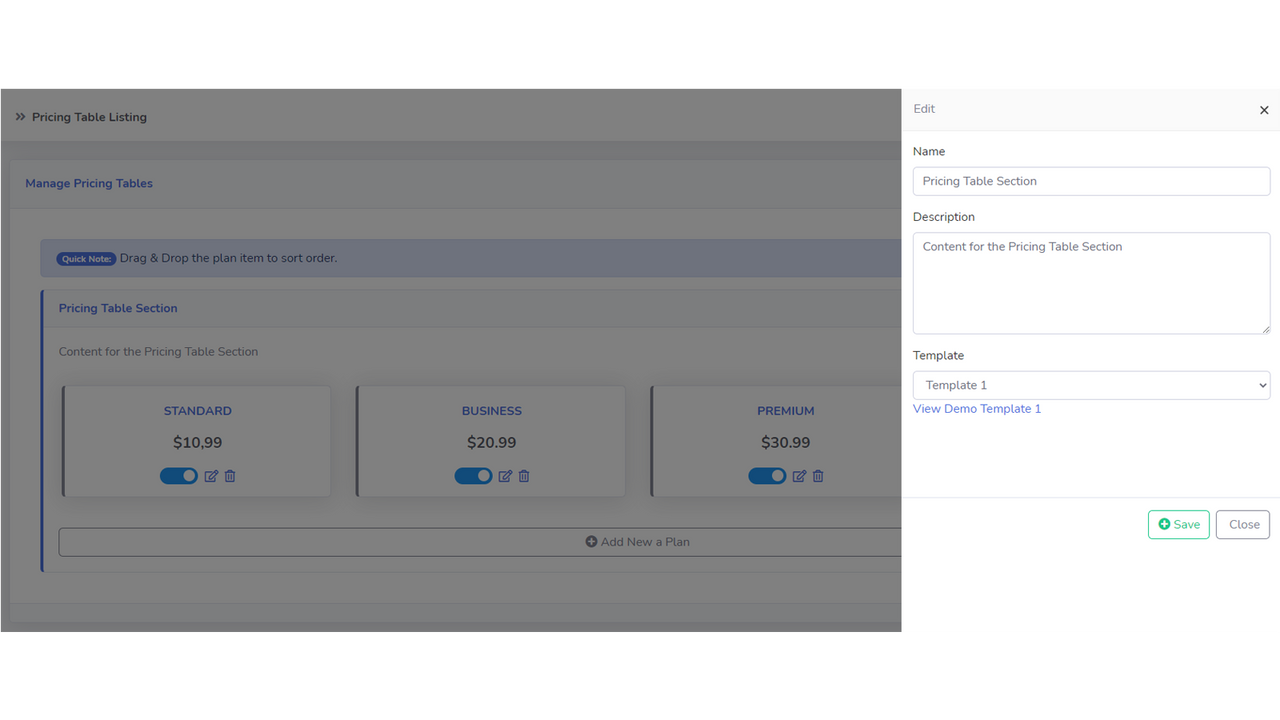Viewport: 1280px width, 720px height.
Task: Close the Edit panel with the Close button
Action: tap(1242, 524)
